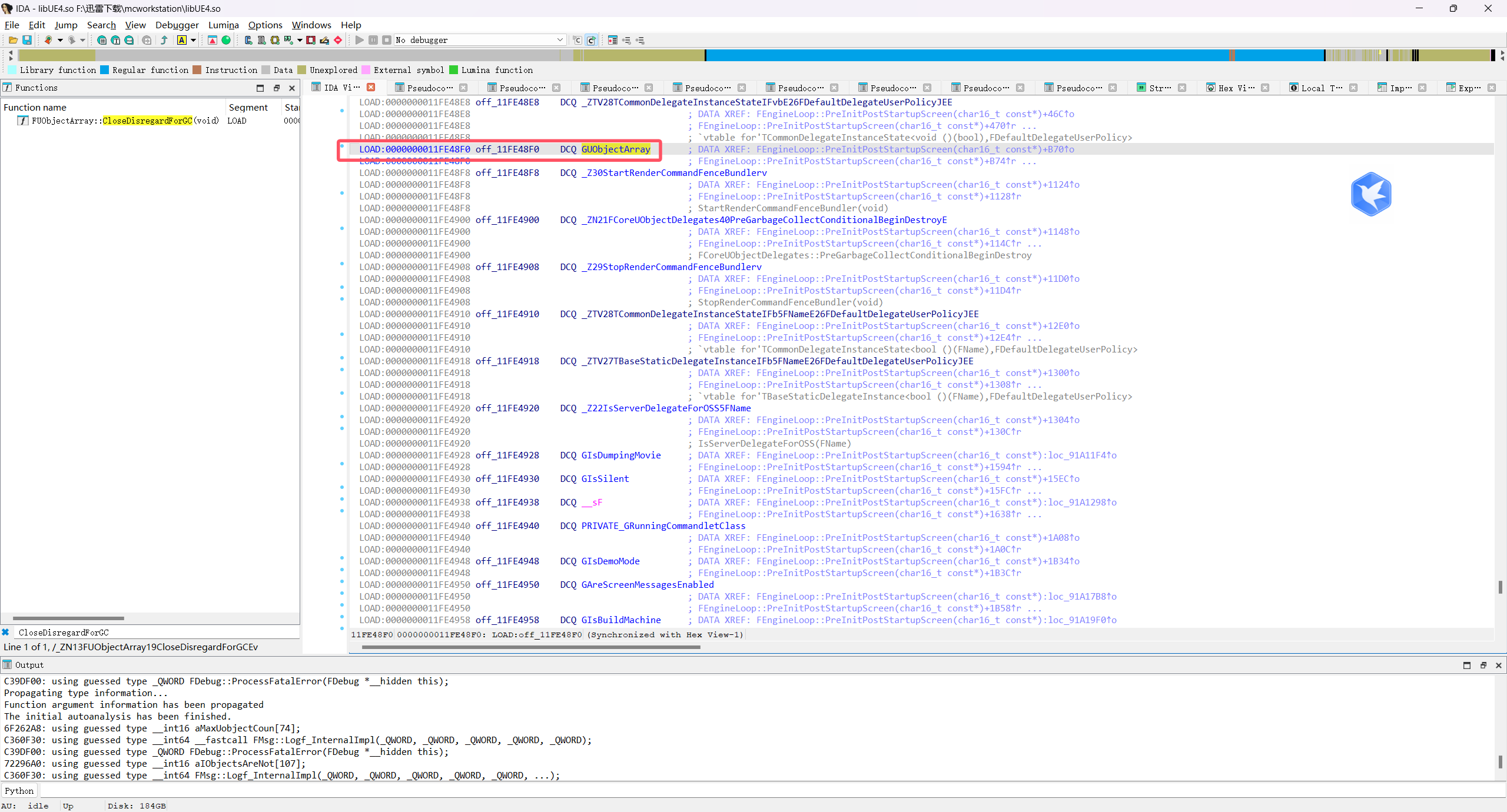Jump forward to next position
This screenshot has height=812, width=1507.
pos(71,40)
